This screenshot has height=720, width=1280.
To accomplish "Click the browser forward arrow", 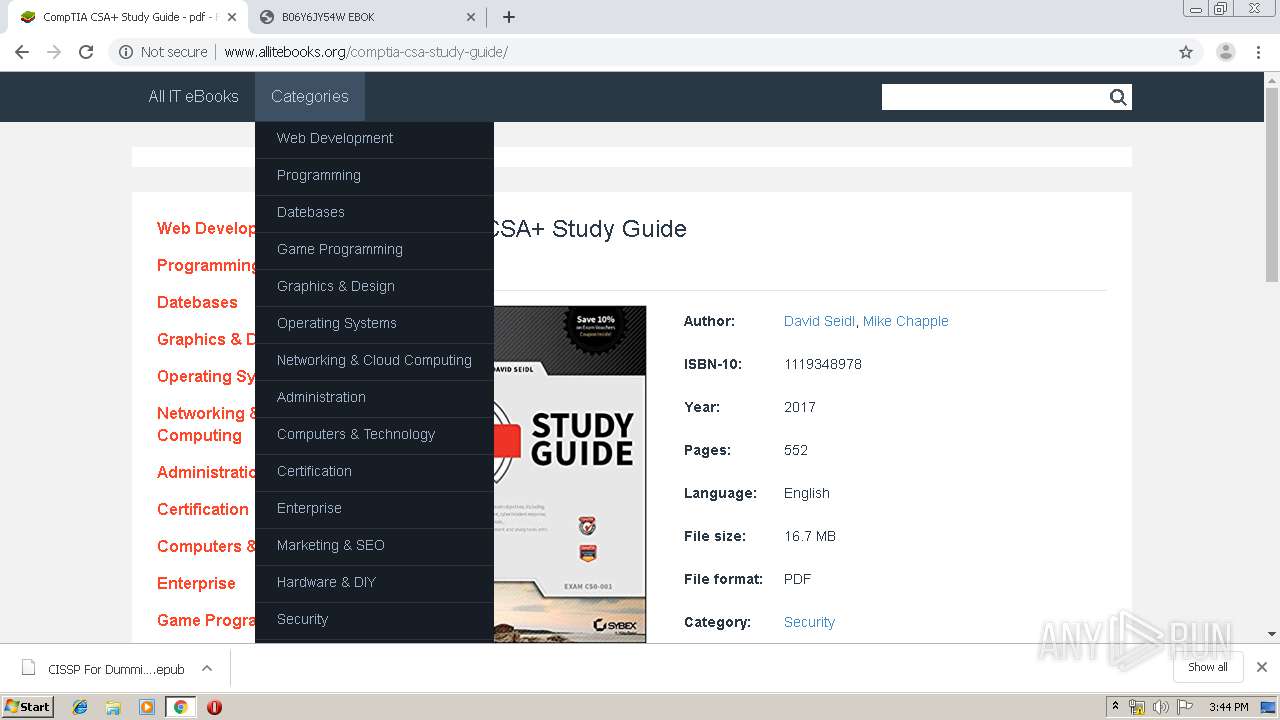I will tap(54, 52).
